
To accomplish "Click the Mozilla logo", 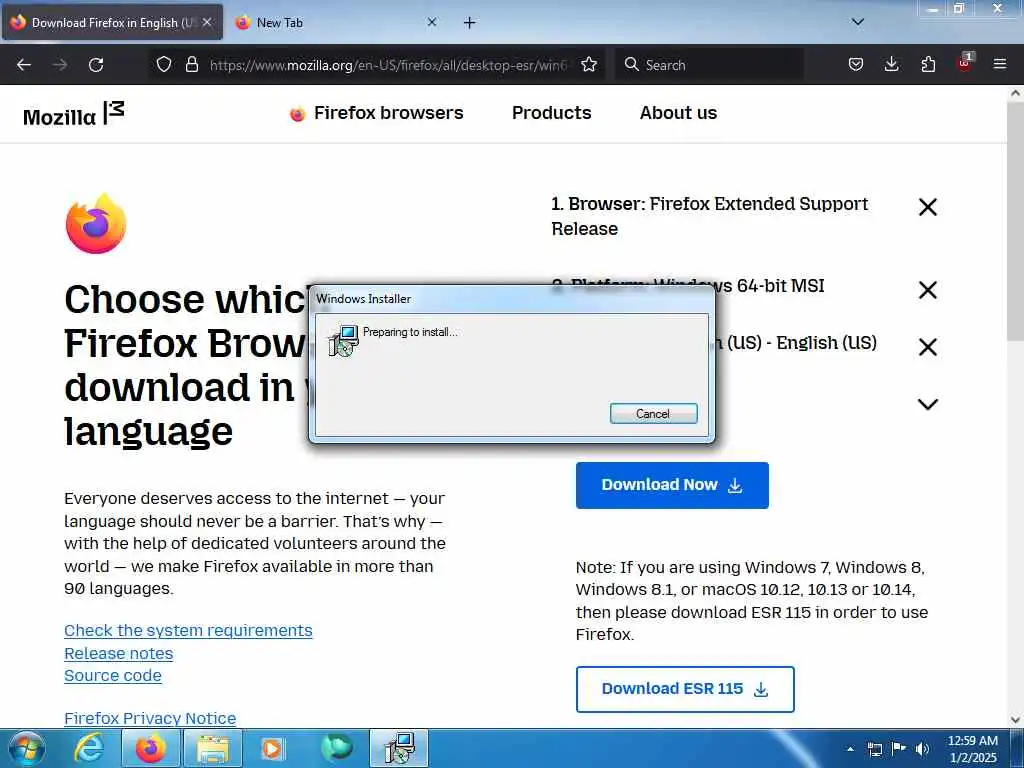I will pos(74,114).
